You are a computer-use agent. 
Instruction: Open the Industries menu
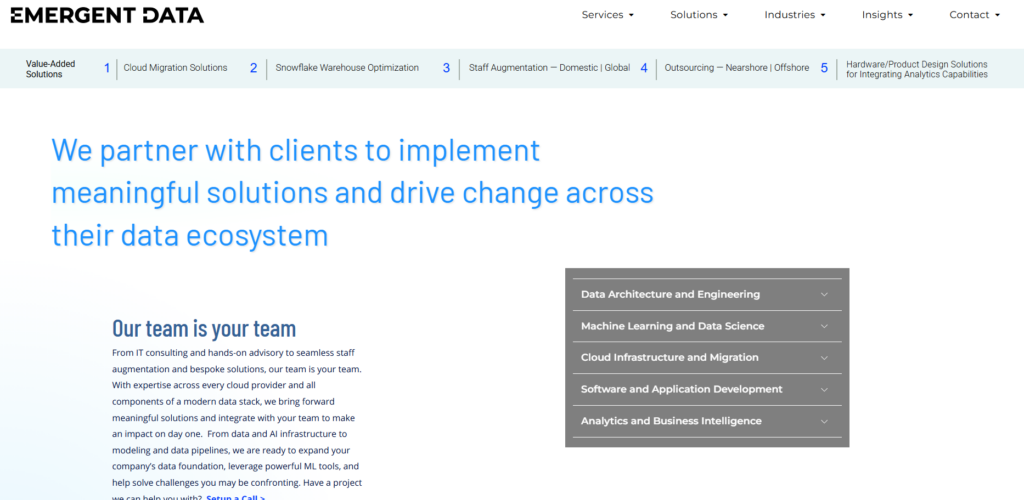tap(795, 15)
